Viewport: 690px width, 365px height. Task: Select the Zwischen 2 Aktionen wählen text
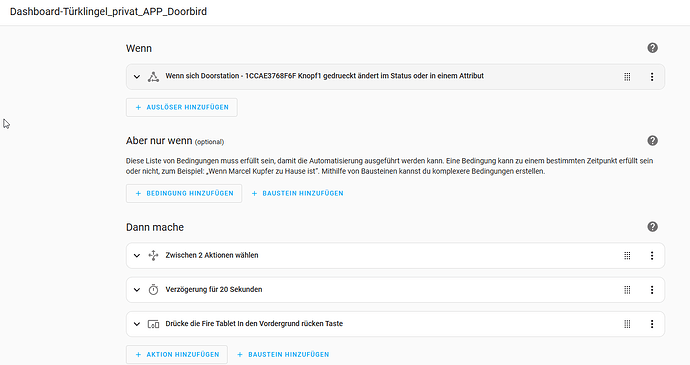(x=212, y=255)
